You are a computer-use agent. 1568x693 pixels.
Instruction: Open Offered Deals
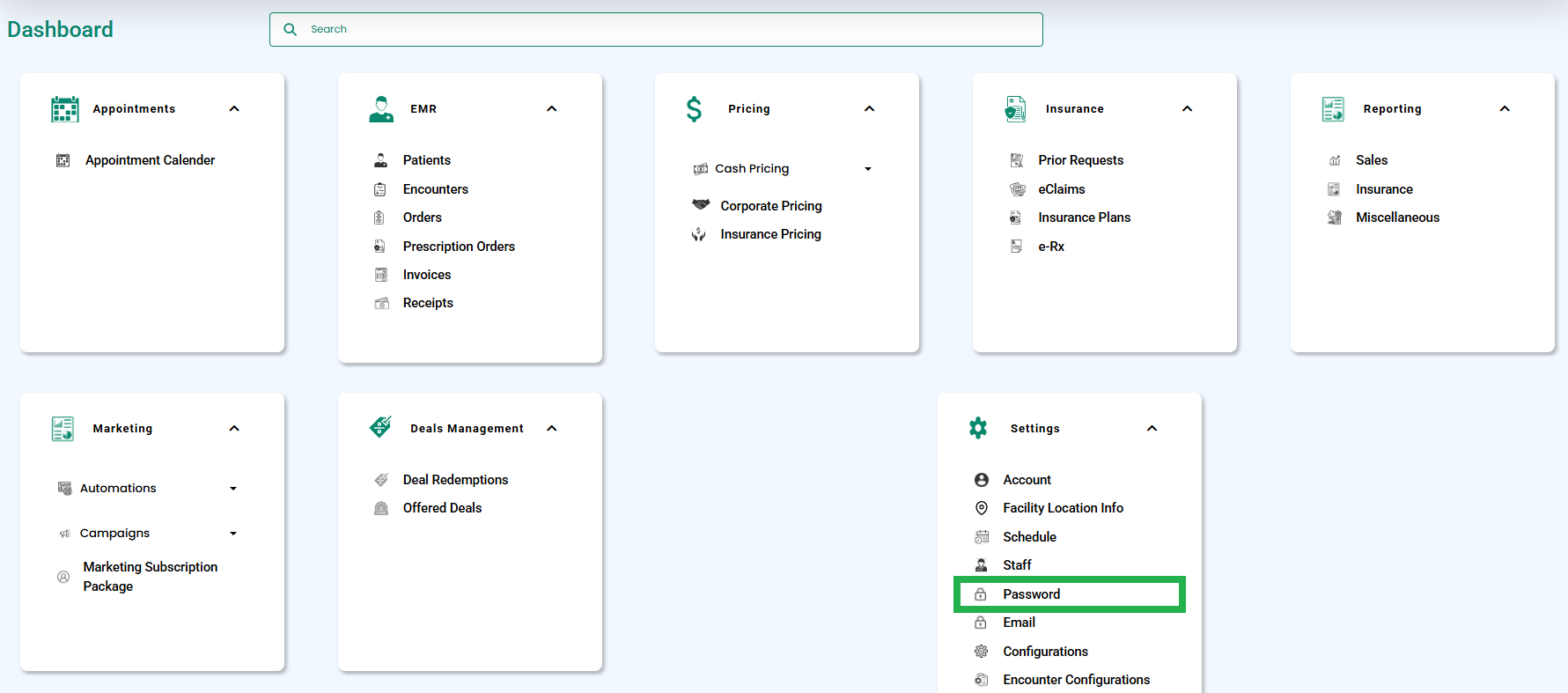[443, 508]
